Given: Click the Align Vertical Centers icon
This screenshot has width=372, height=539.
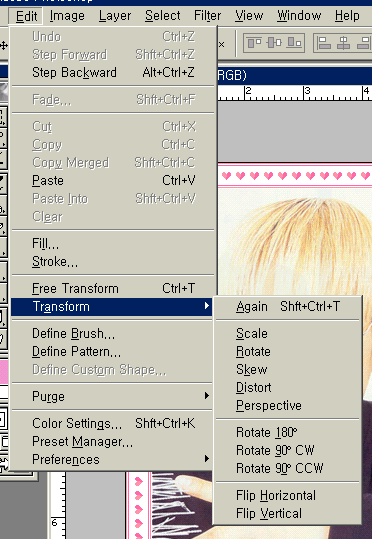Looking at the screenshot, I should pyautogui.click(x=274, y=43).
